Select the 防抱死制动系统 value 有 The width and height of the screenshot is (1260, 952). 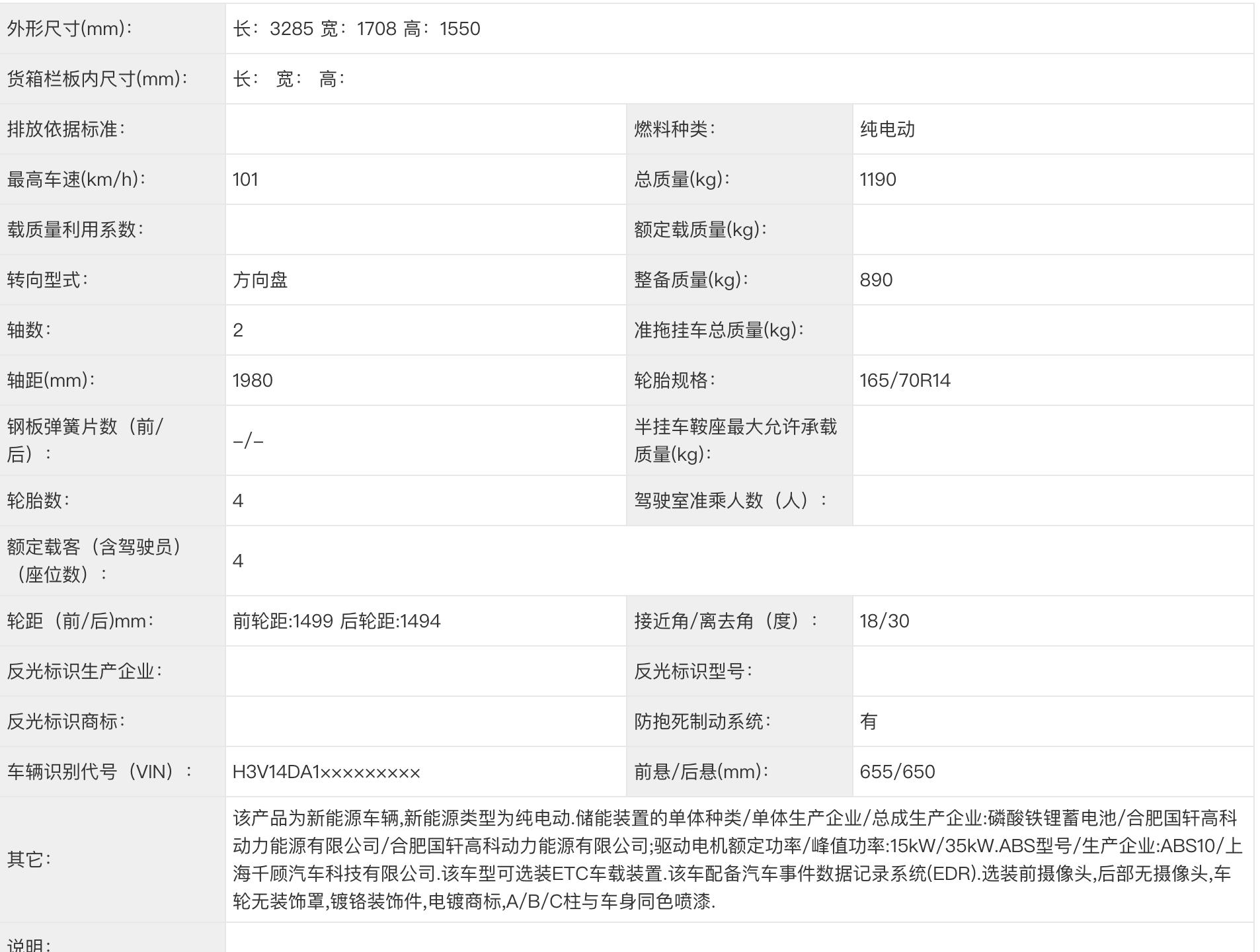pos(868,721)
